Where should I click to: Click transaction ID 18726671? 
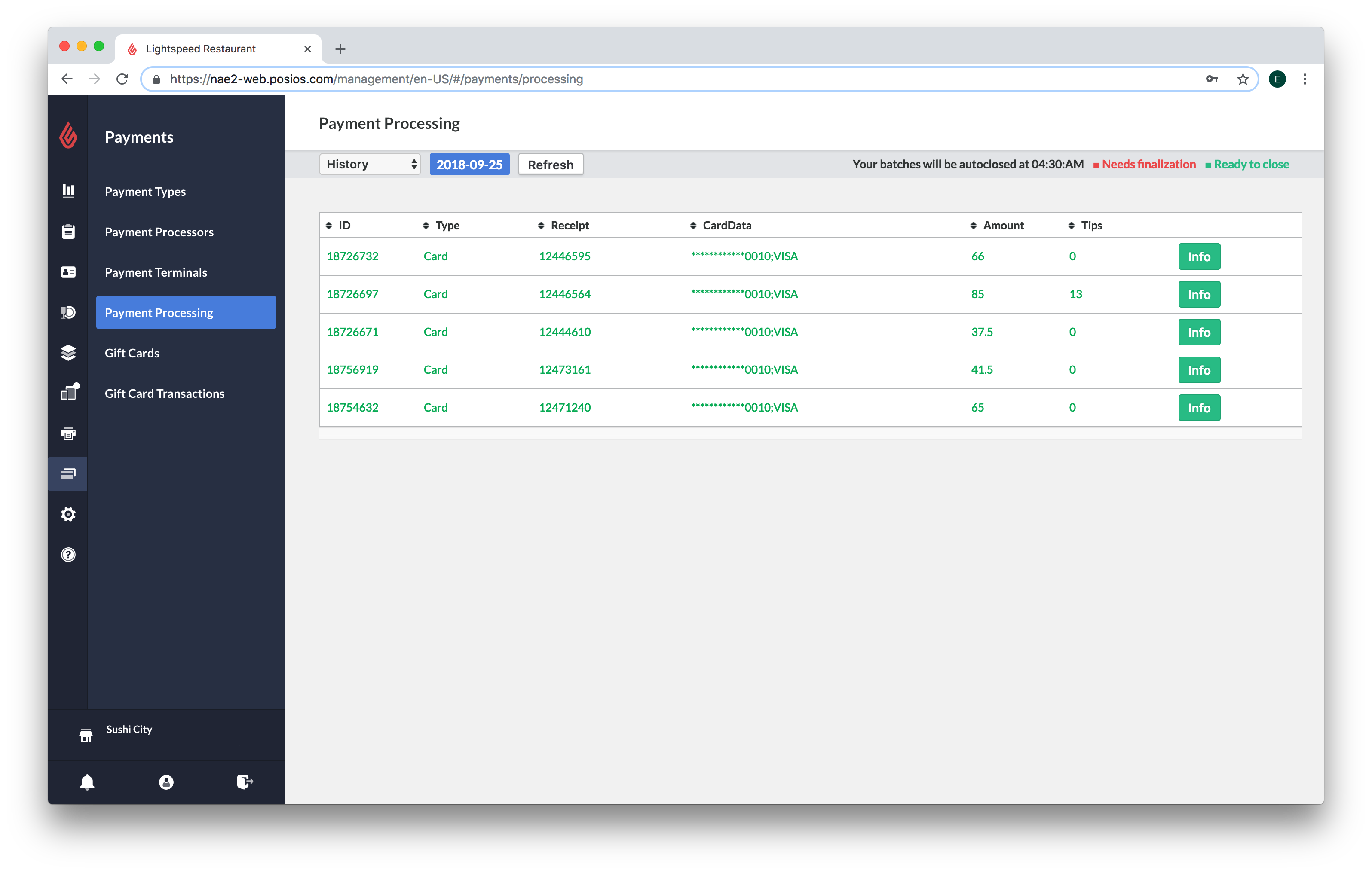pos(352,332)
